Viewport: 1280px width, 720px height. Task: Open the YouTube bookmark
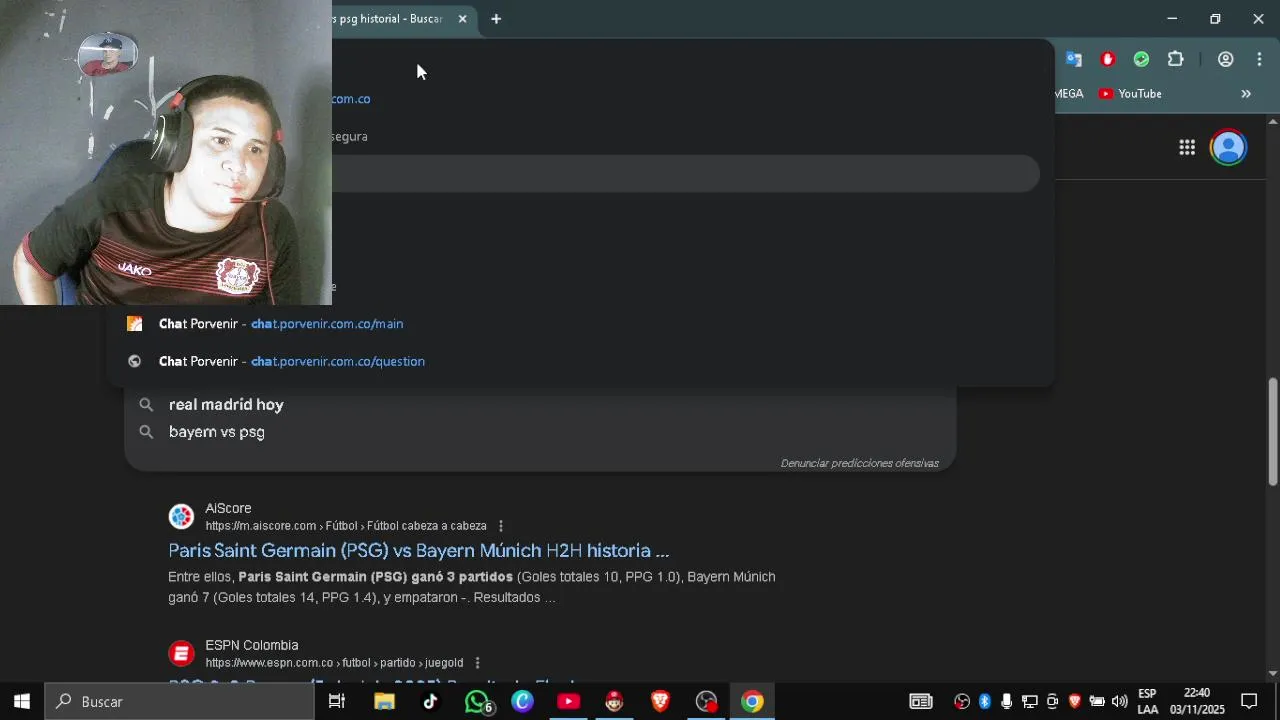pos(1130,94)
